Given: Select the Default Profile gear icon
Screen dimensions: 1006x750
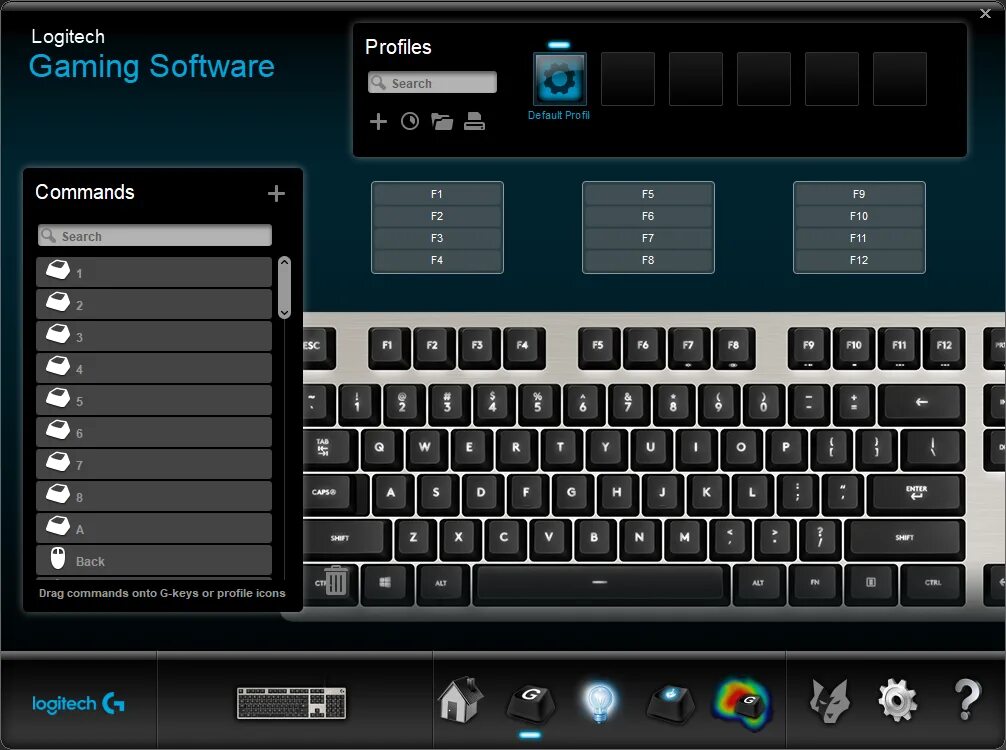Looking at the screenshot, I should tap(559, 79).
